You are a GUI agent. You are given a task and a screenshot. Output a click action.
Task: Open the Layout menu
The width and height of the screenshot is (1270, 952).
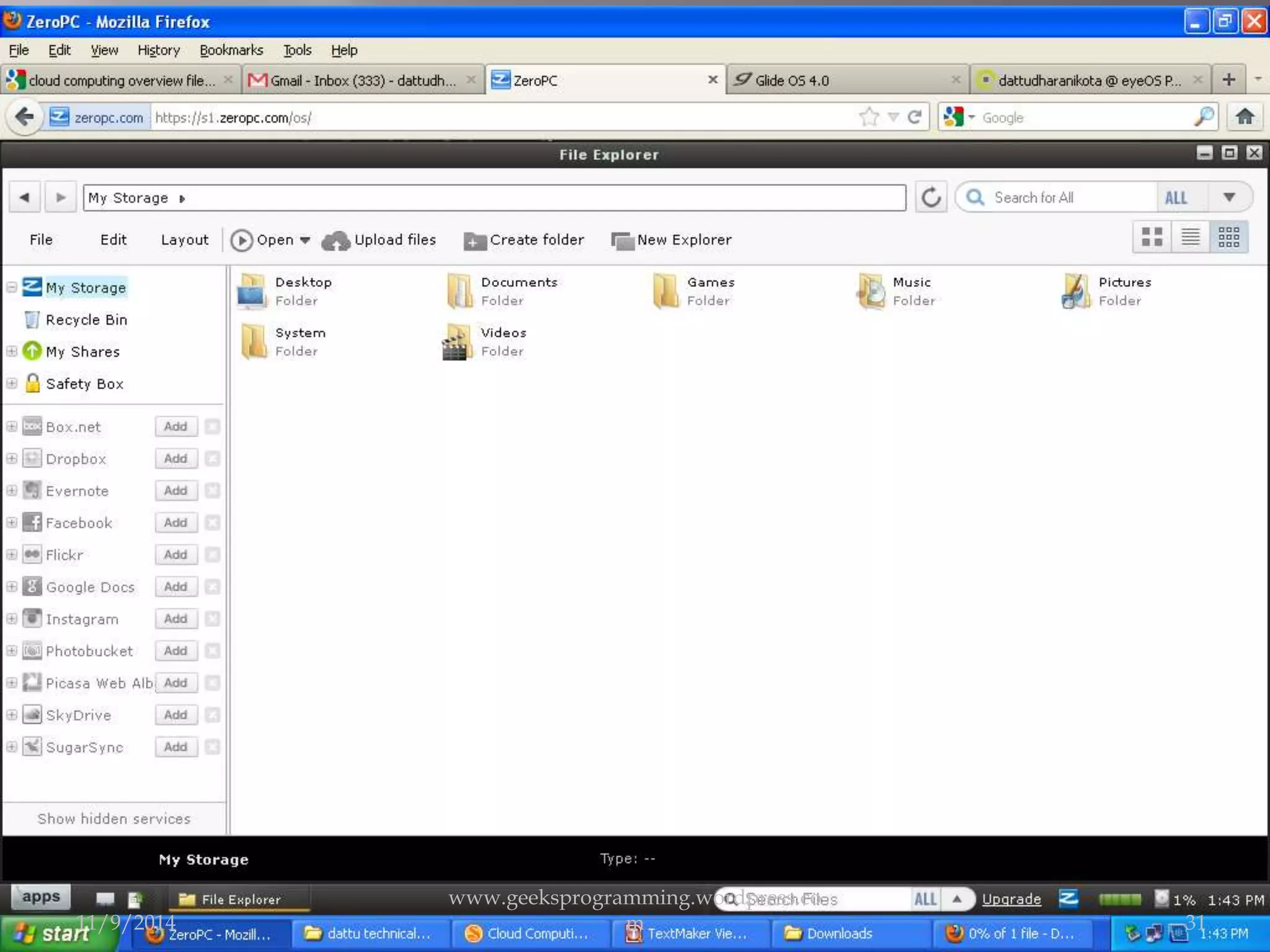pyautogui.click(x=184, y=240)
